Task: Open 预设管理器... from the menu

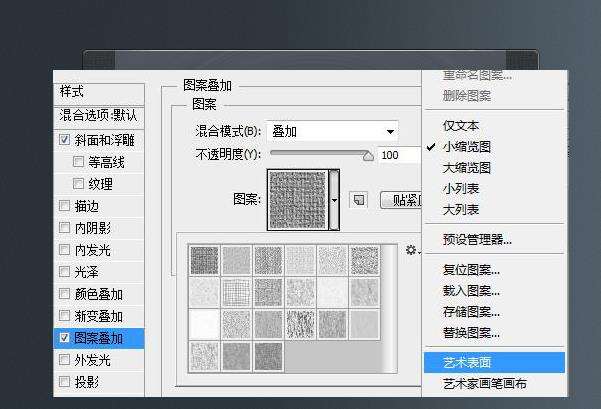Action: point(477,240)
